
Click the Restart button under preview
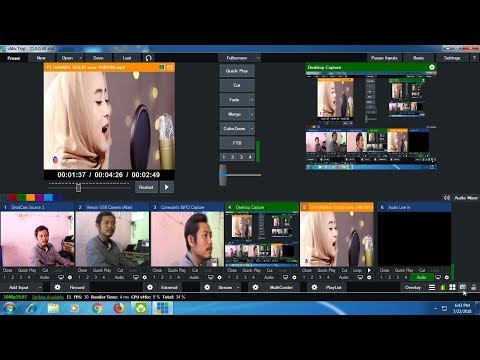[x=146, y=187]
